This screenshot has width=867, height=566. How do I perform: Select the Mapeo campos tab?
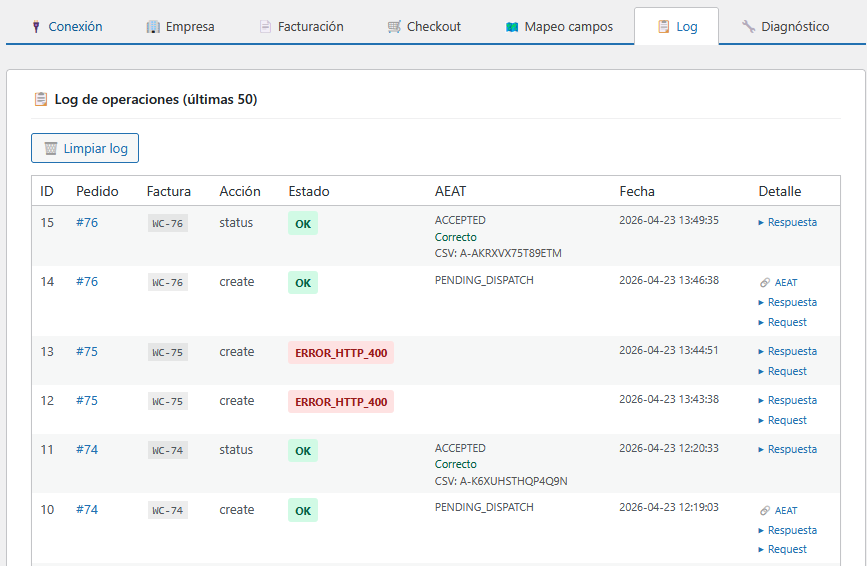point(559,27)
